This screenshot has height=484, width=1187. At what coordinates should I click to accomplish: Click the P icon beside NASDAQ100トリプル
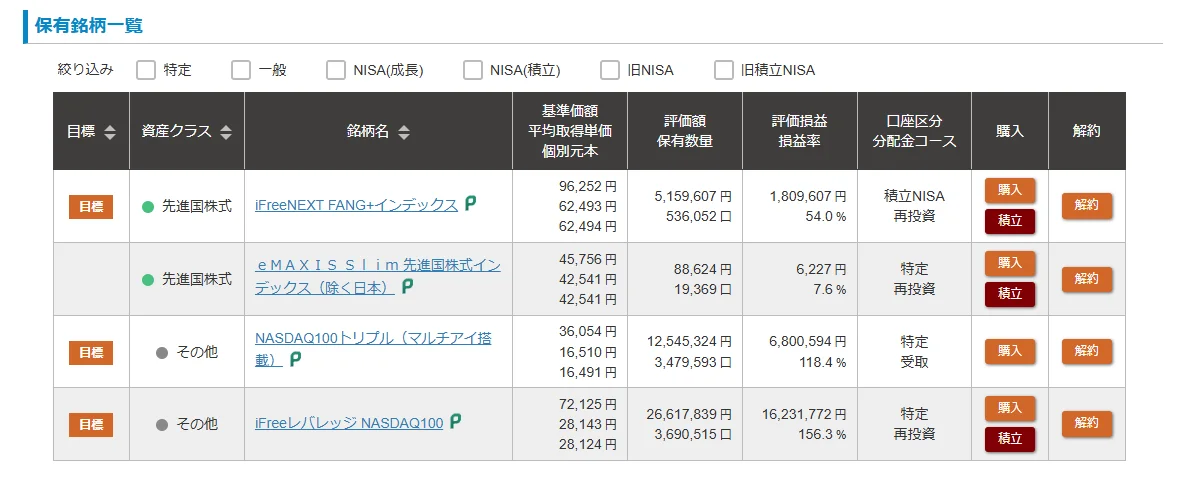(x=295, y=359)
